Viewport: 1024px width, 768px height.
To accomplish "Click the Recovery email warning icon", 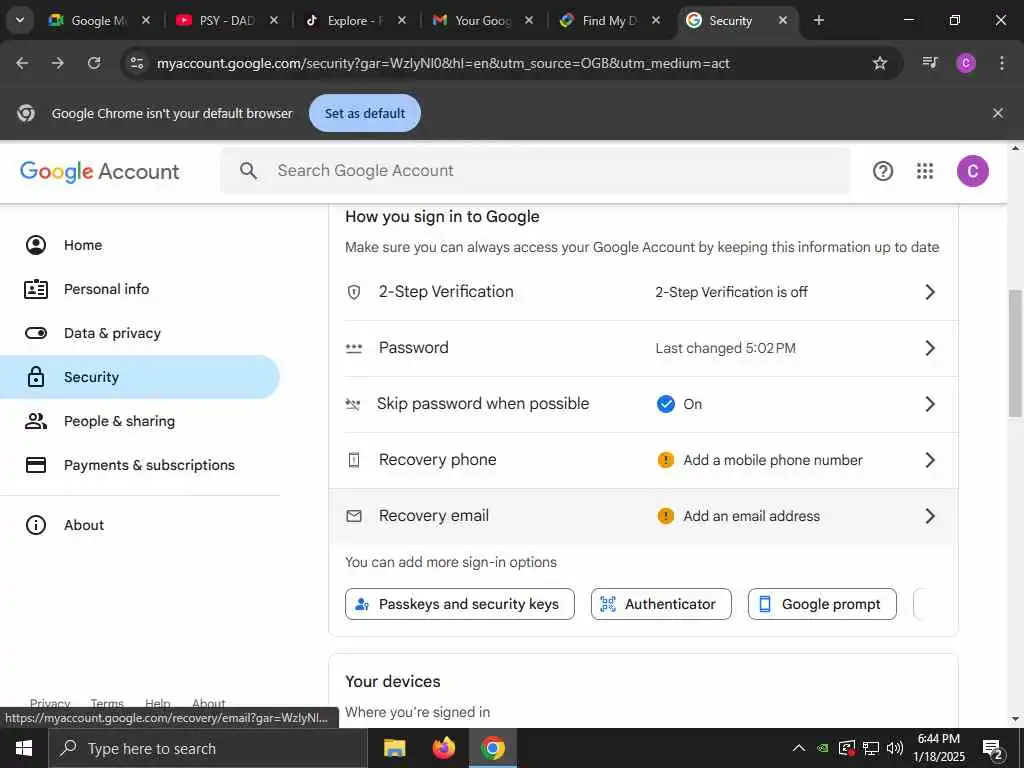I will click(665, 516).
